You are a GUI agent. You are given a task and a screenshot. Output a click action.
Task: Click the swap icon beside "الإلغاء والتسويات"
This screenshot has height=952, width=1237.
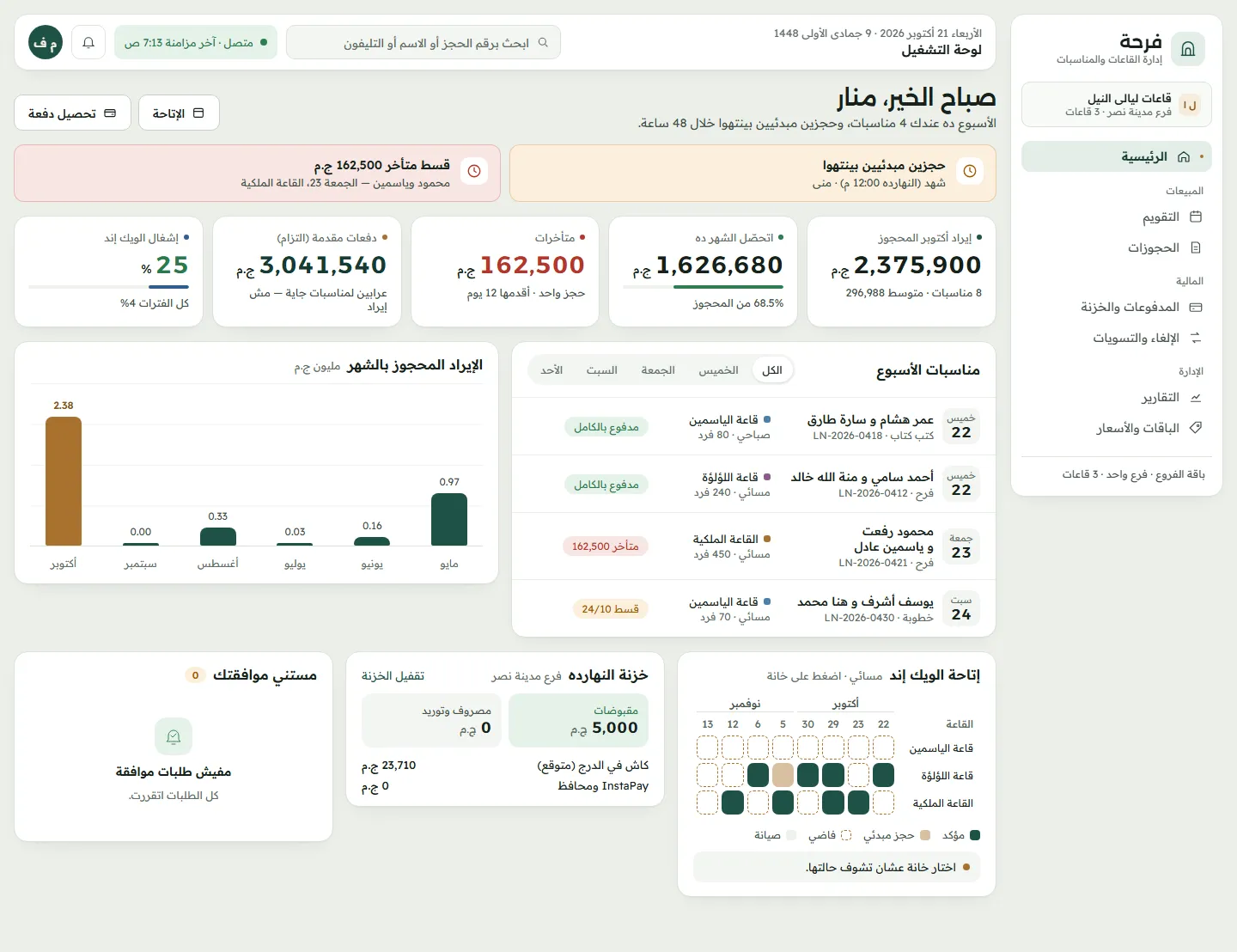tap(1196, 339)
